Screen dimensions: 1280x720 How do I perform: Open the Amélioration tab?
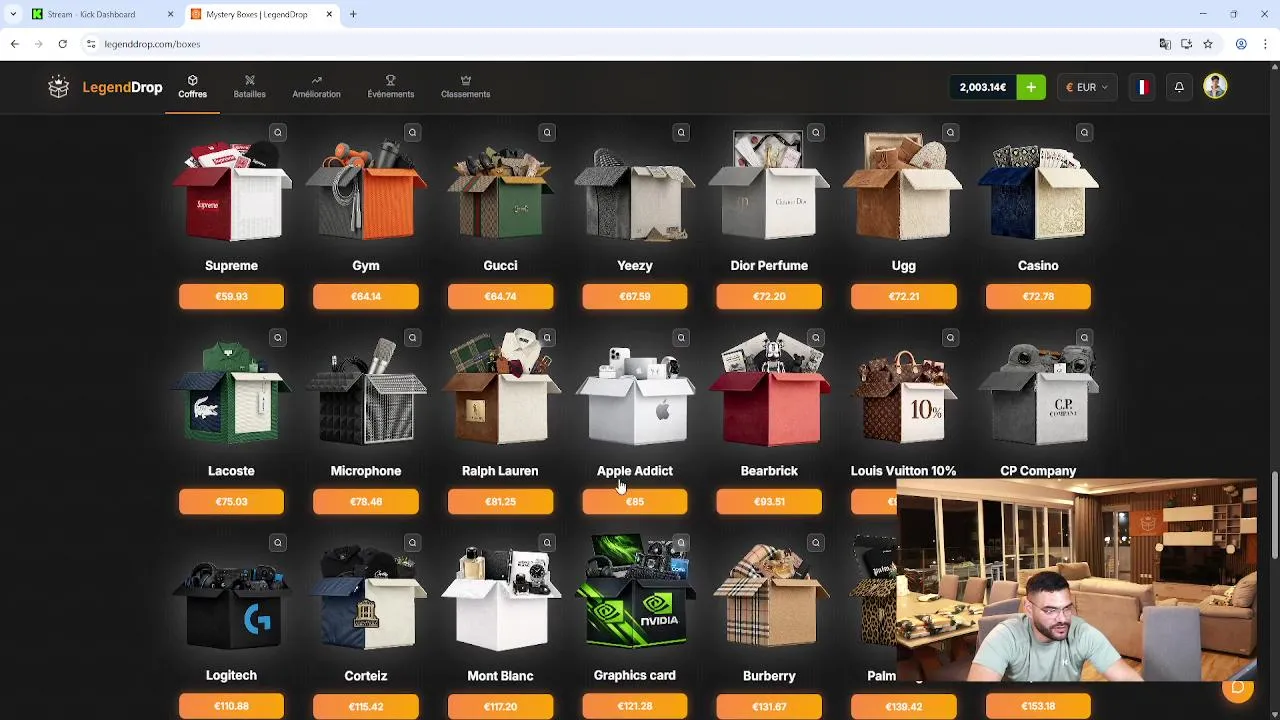pos(316,87)
